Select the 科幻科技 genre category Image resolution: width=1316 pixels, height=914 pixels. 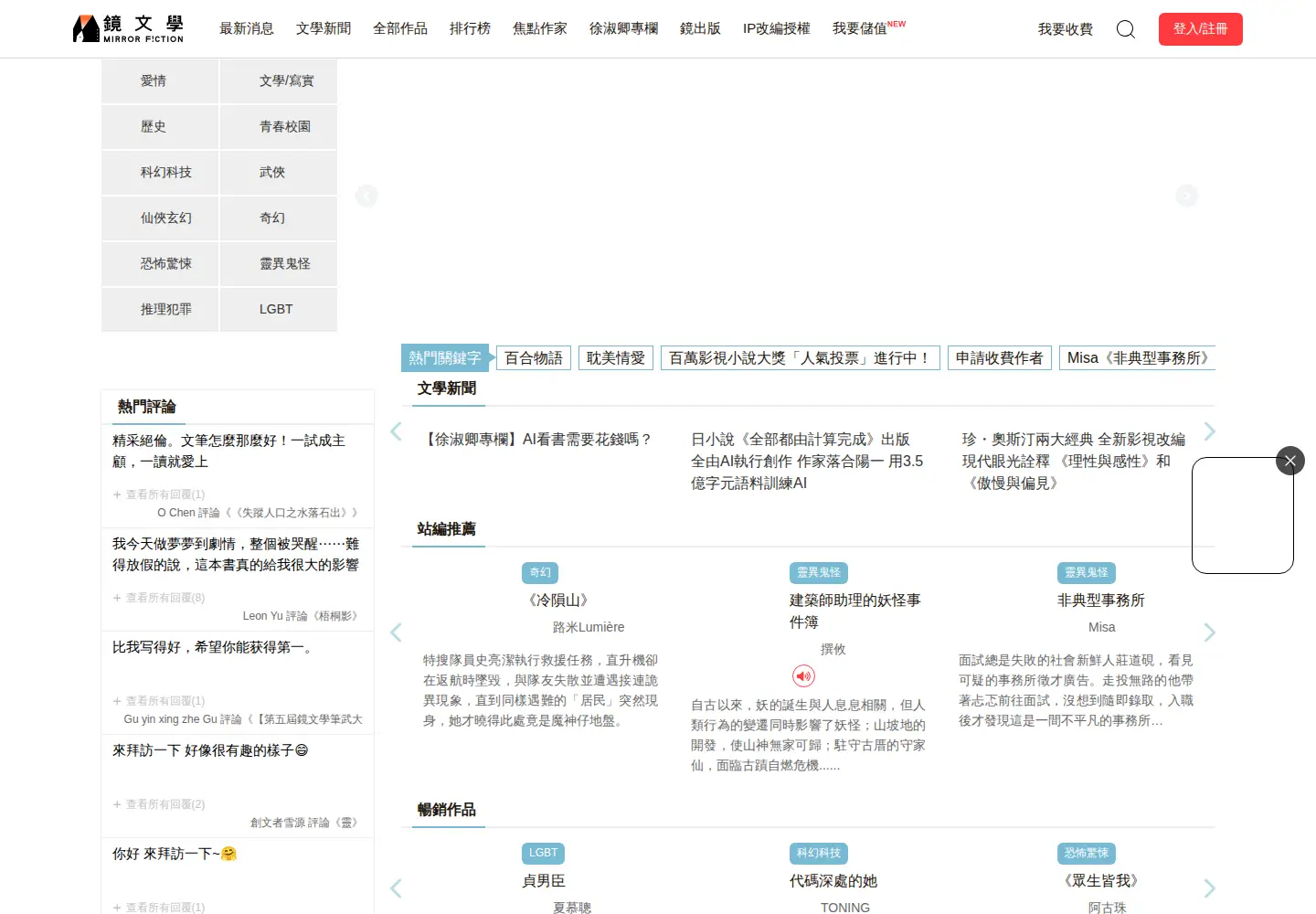pos(160,172)
